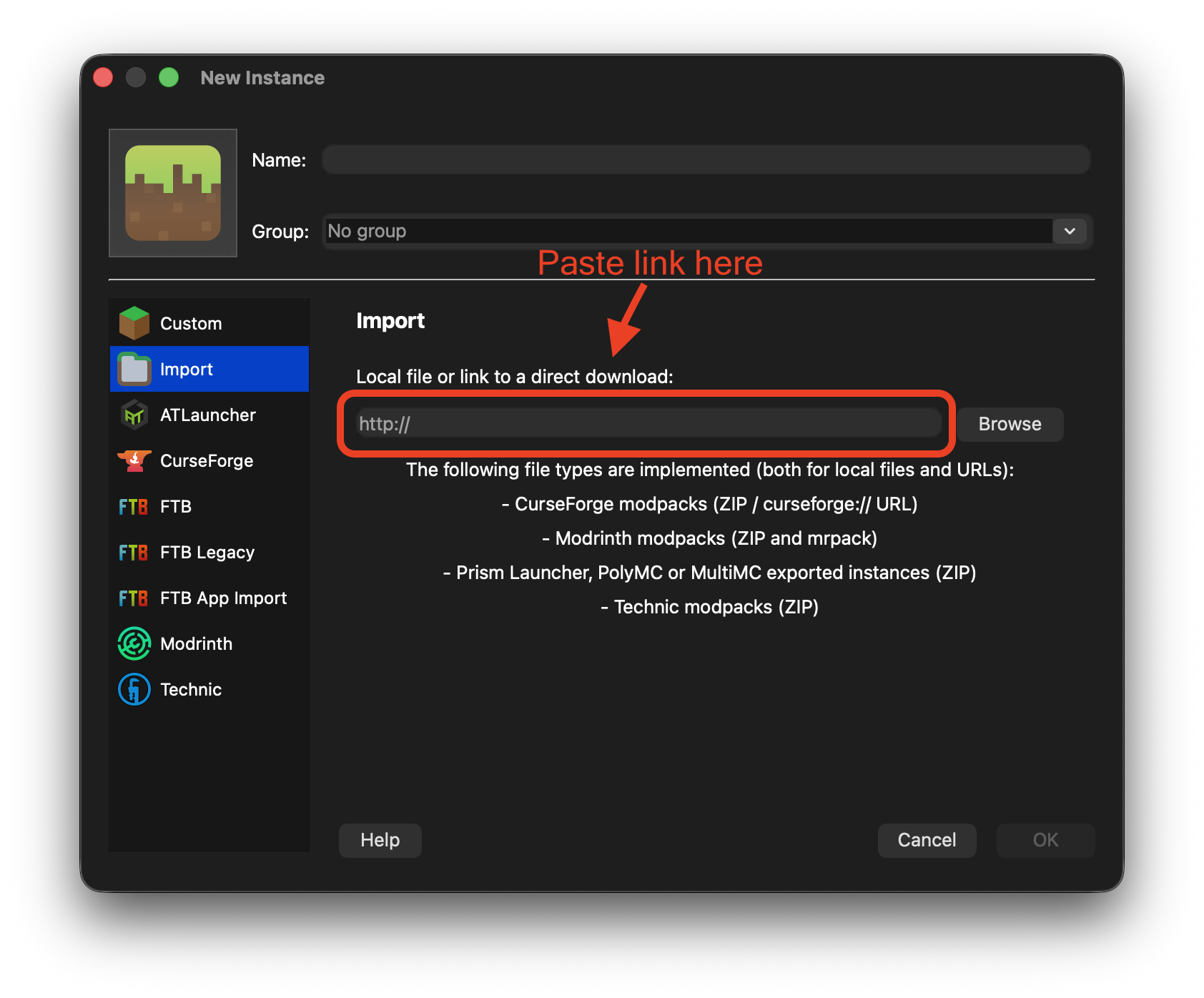
Task: Click the Custom cube icon in sidebar
Action: [x=134, y=323]
